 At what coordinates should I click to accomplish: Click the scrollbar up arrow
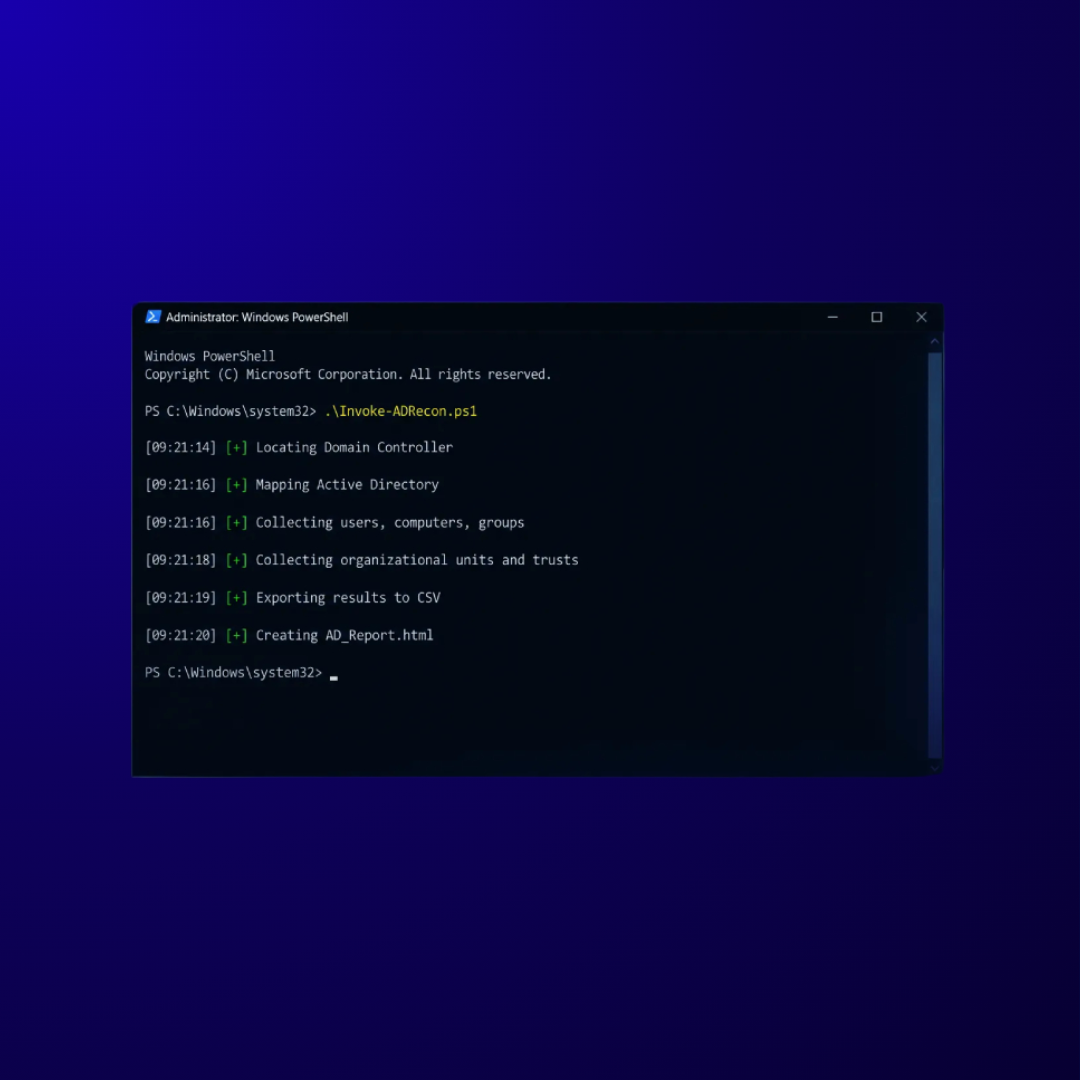coord(935,342)
